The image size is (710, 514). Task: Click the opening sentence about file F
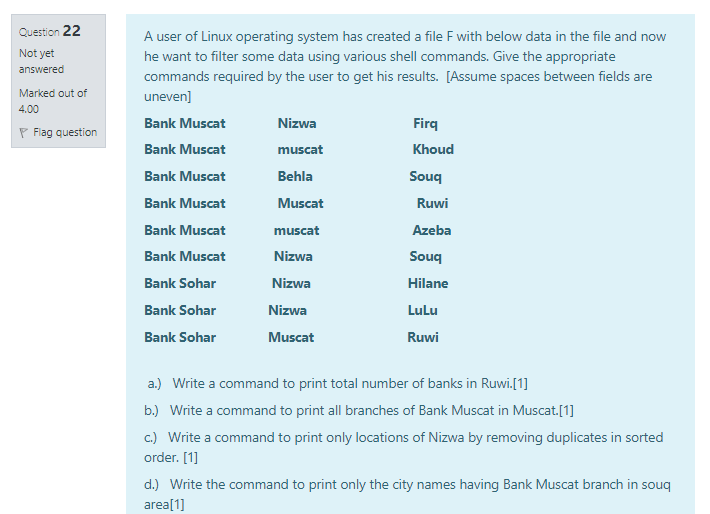click(x=405, y=46)
